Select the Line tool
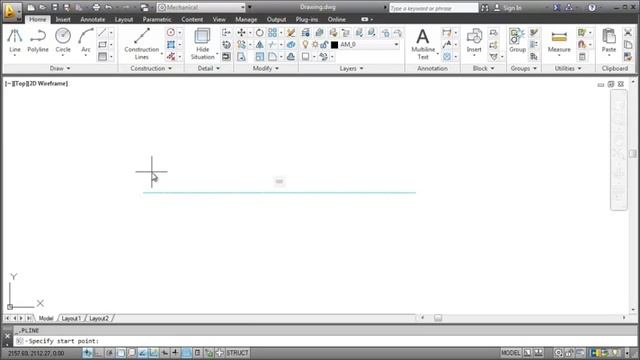This screenshot has height=360, width=640. coord(15,41)
